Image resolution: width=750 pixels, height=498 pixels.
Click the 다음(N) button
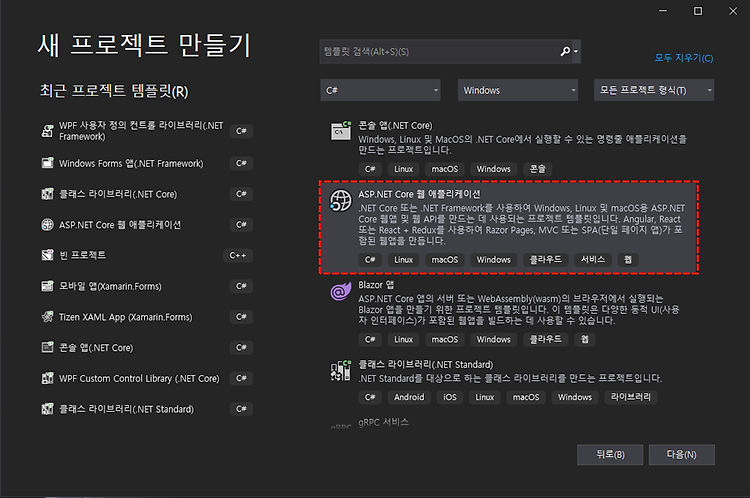[682, 454]
